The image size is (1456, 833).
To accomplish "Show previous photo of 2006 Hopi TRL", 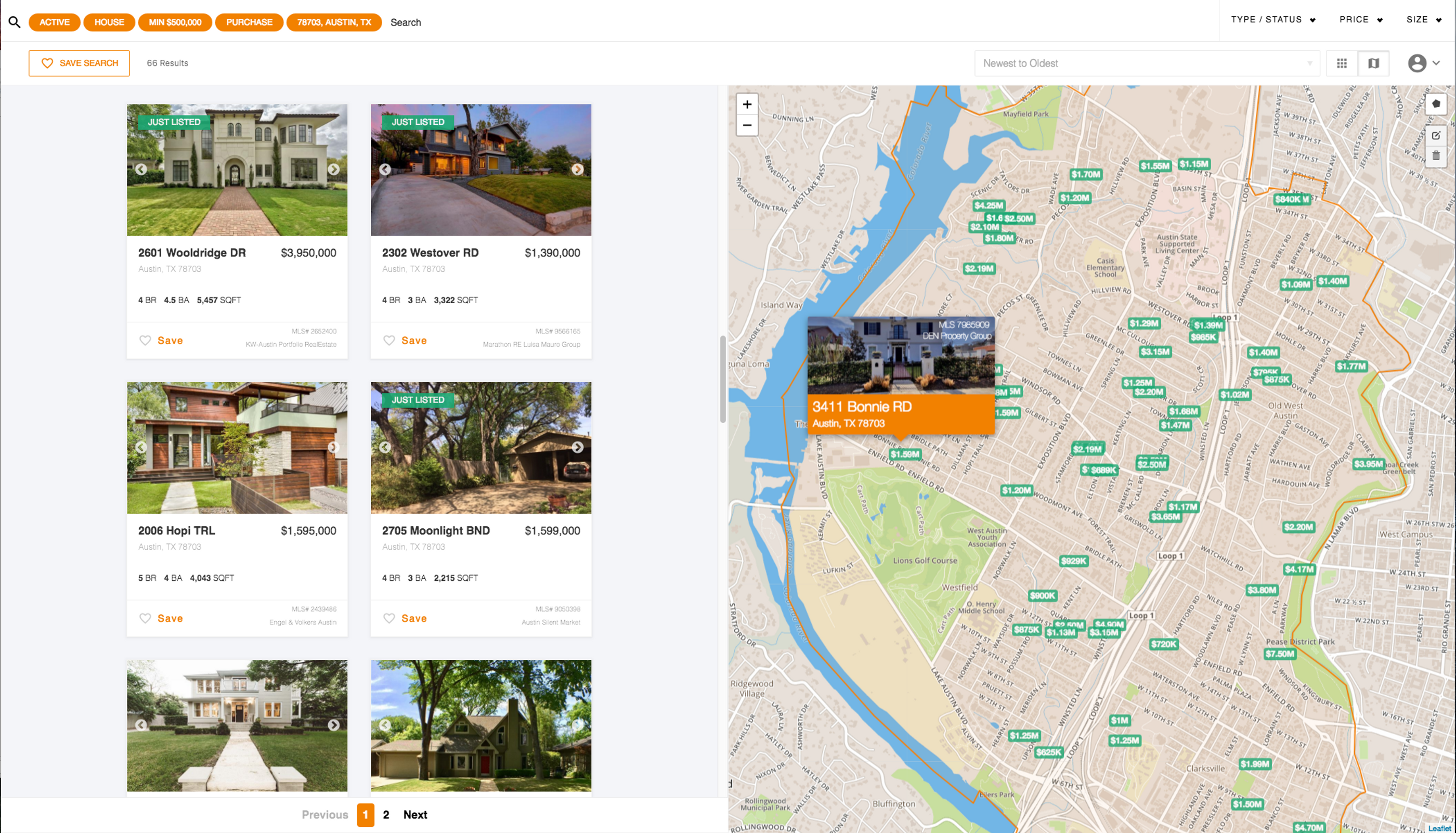I will tap(141, 447).
